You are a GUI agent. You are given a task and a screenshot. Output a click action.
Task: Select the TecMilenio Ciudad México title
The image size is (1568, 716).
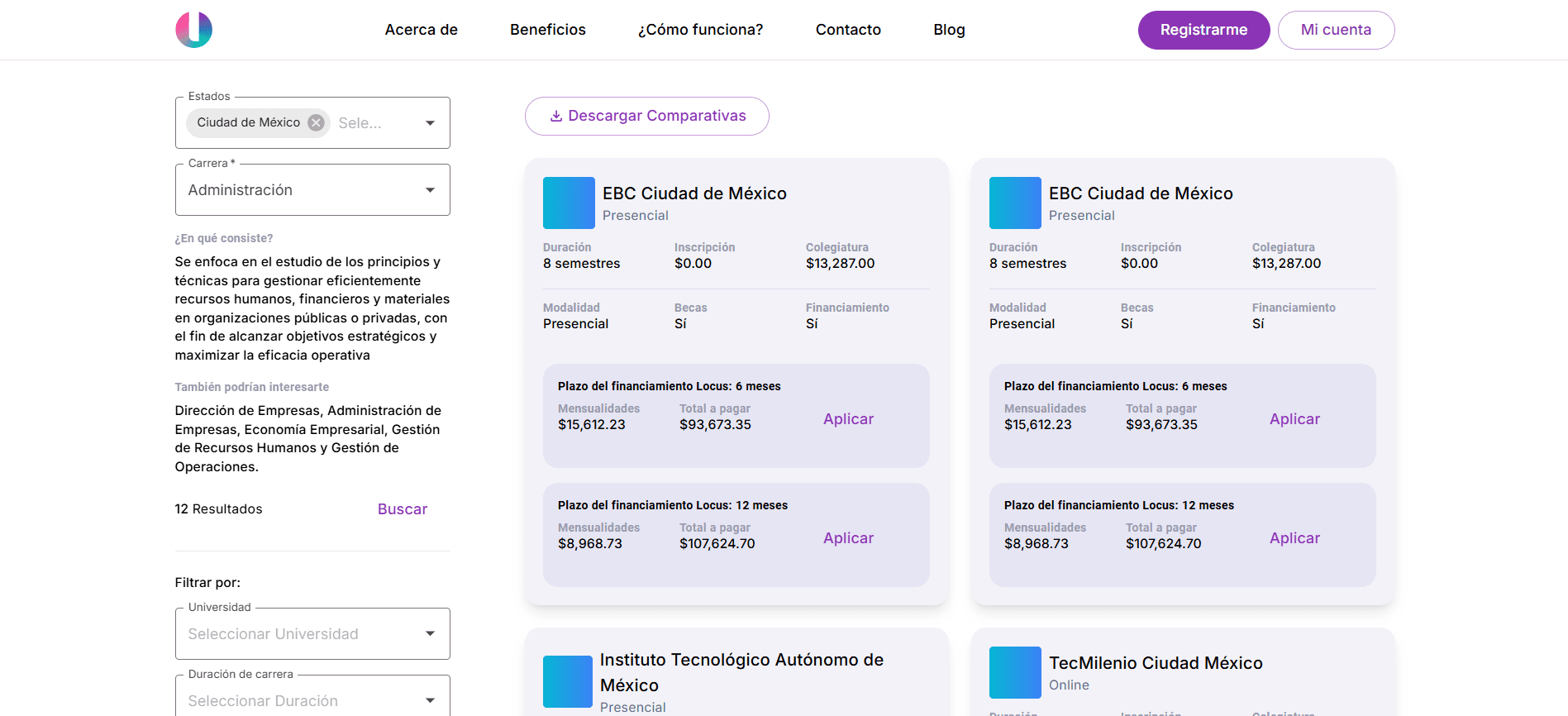[x=1156, y=663]
